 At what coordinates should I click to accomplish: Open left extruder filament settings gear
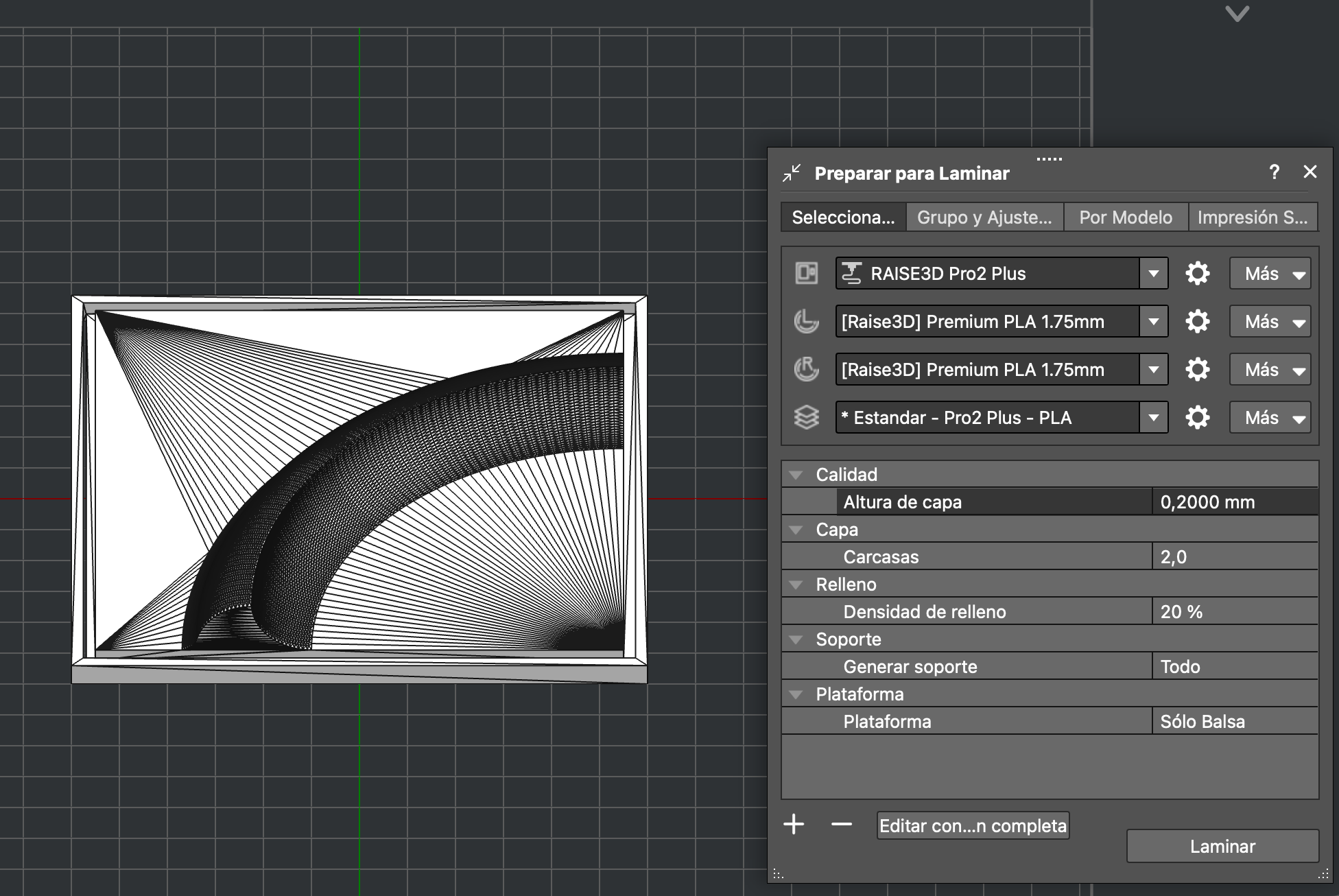coord(1197,322)
